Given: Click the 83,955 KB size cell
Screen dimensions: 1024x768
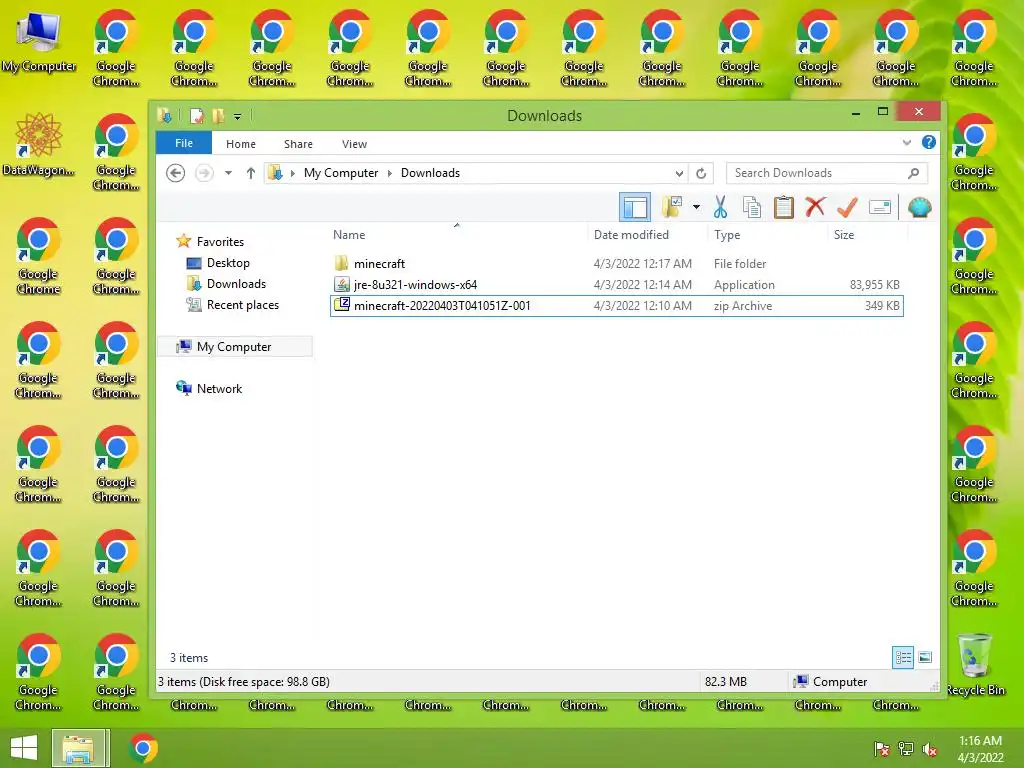Looking at the screenshot, I should coord(874,285).
